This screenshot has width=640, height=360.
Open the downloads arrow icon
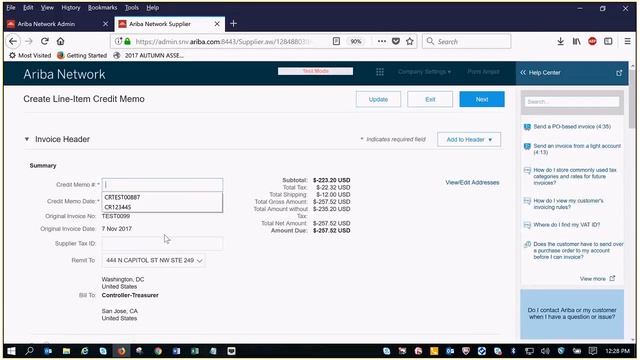pos(560,41)
